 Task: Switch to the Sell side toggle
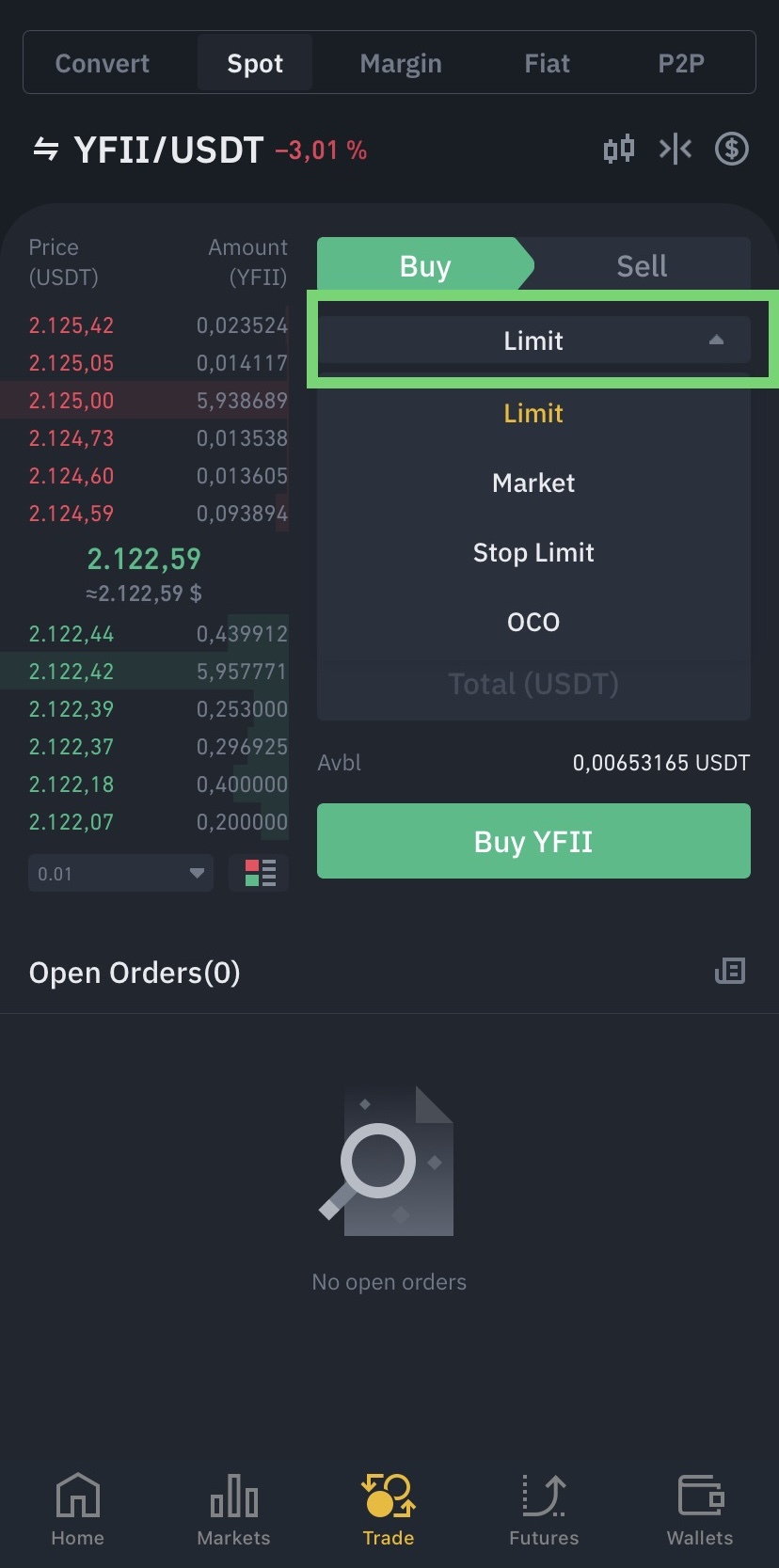(x=642, y=266)
